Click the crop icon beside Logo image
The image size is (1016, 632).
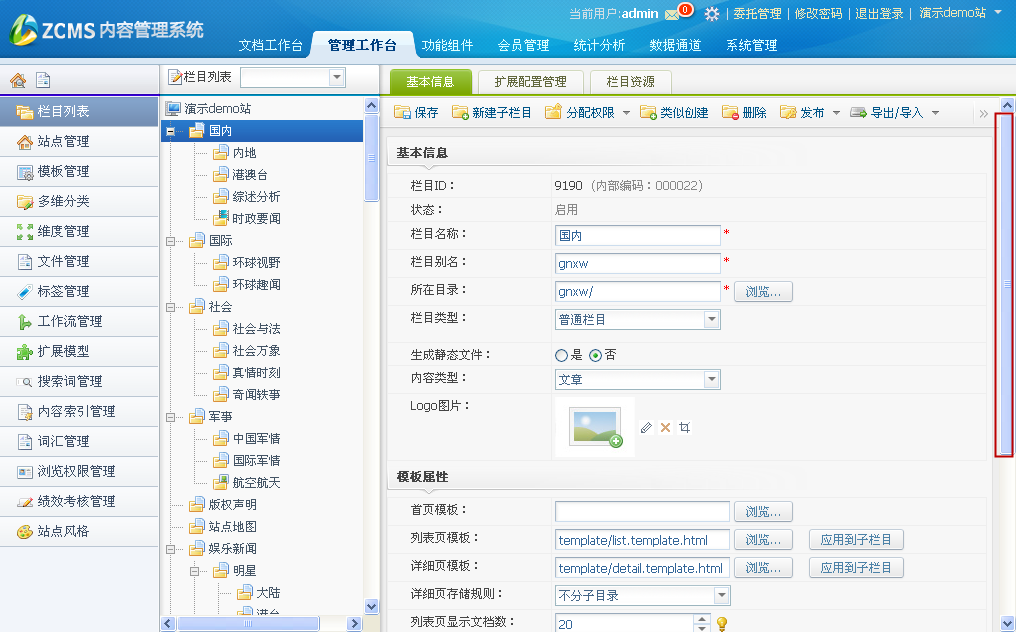[684, 428]
